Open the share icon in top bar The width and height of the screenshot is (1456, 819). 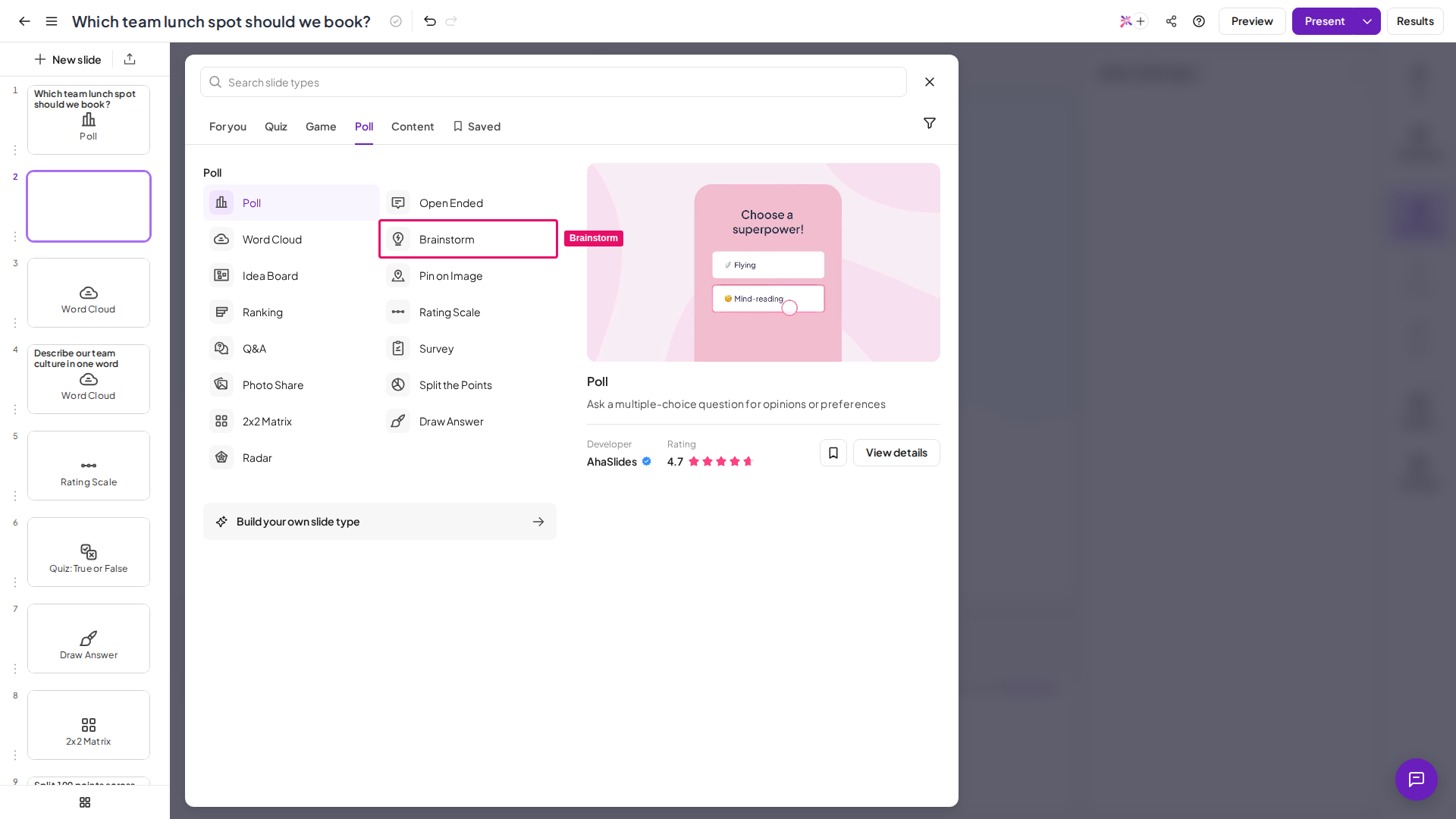1171,21
